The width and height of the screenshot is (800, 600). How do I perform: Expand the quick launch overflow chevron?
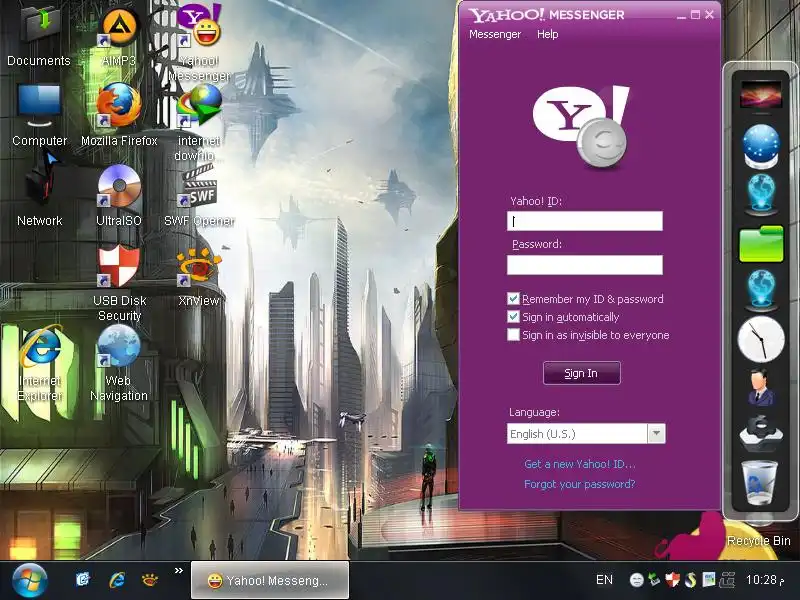[179, 570]
